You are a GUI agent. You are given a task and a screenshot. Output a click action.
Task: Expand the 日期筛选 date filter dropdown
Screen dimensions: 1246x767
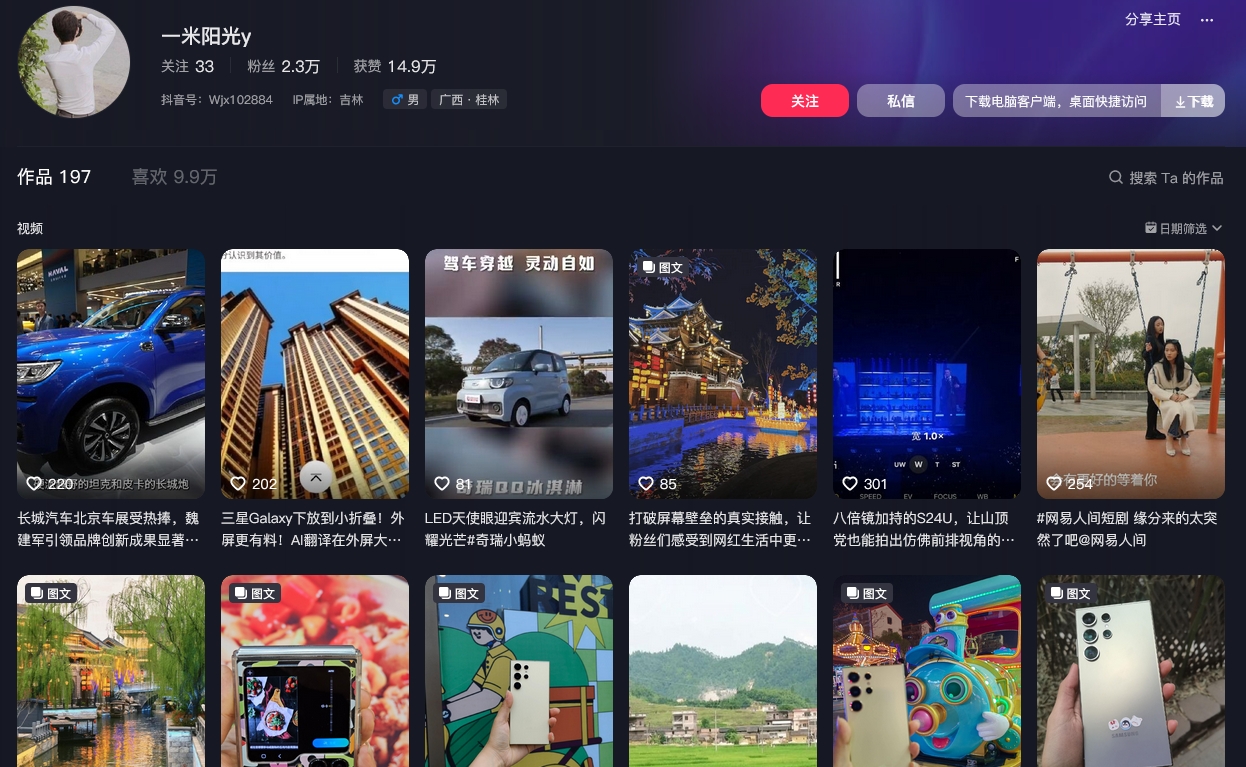1184,228
